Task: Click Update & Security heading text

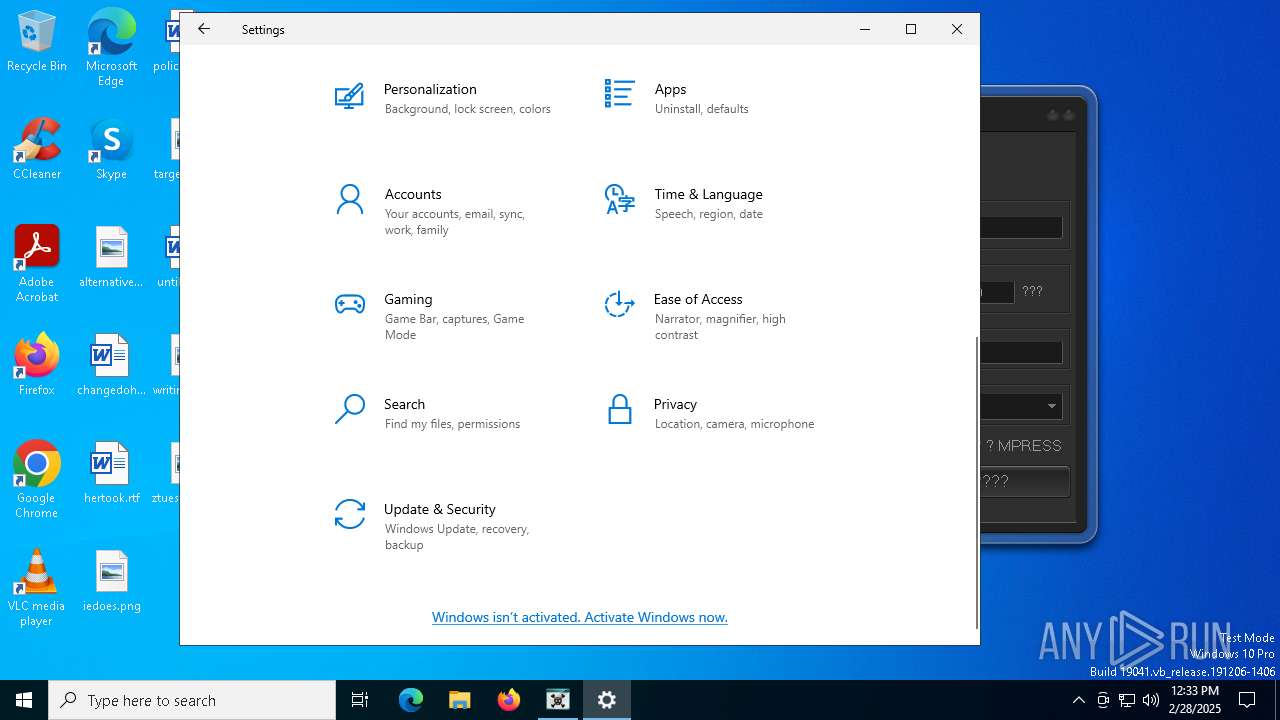Action: (x=440, y=509)
